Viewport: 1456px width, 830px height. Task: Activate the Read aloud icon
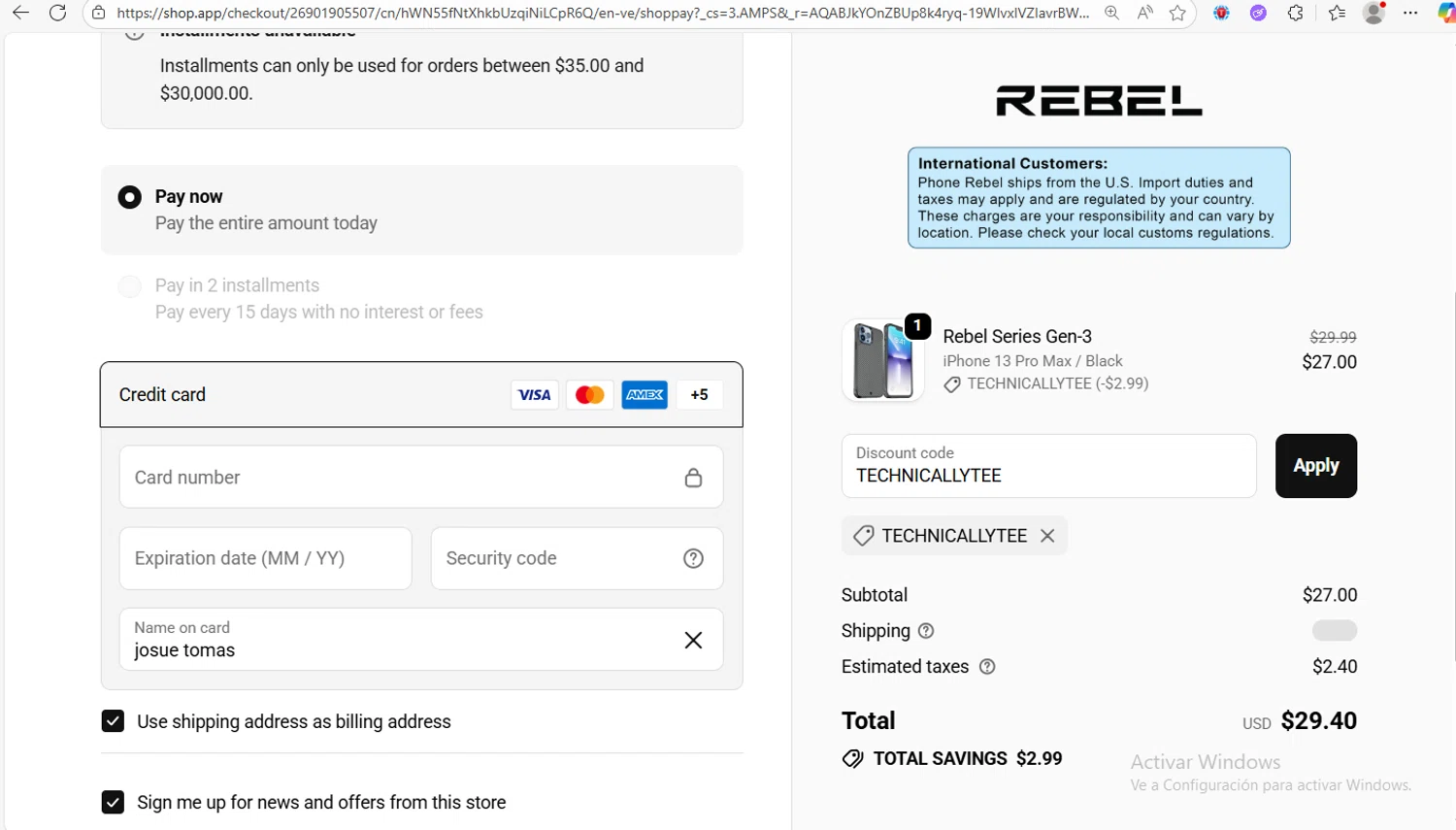1145,13
